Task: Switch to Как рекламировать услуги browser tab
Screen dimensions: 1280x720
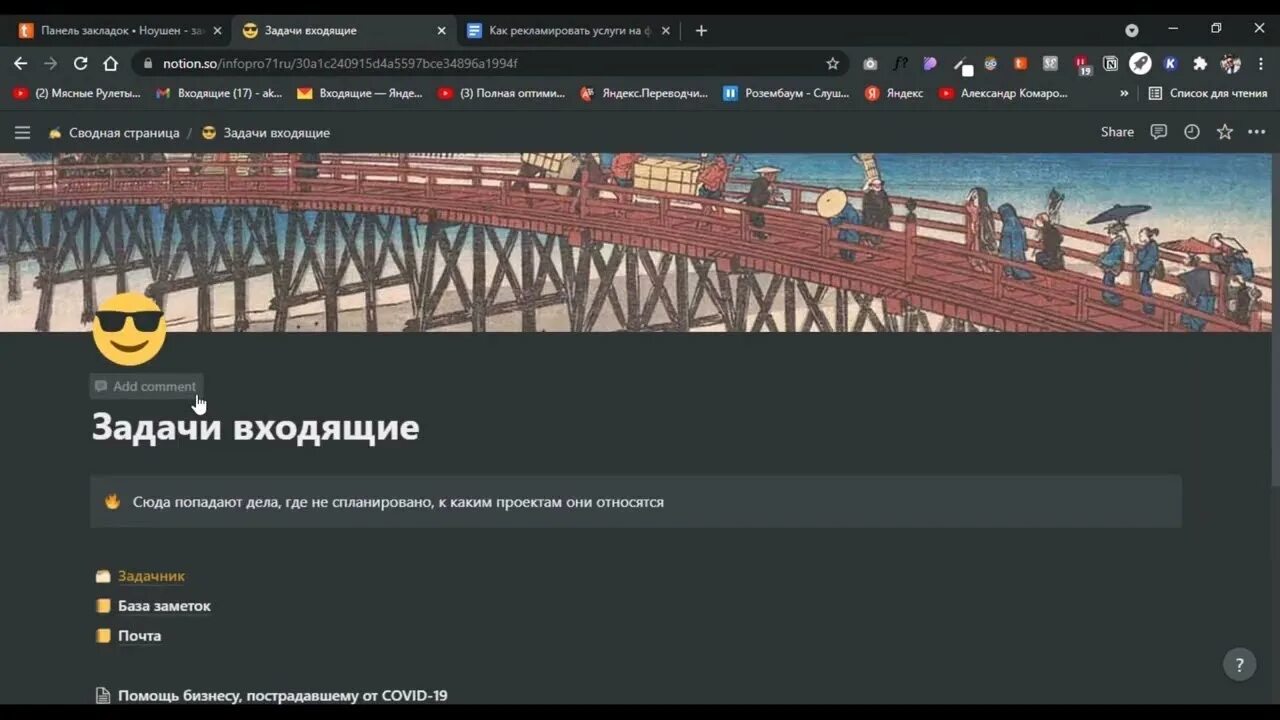Action: coord(570,30)
